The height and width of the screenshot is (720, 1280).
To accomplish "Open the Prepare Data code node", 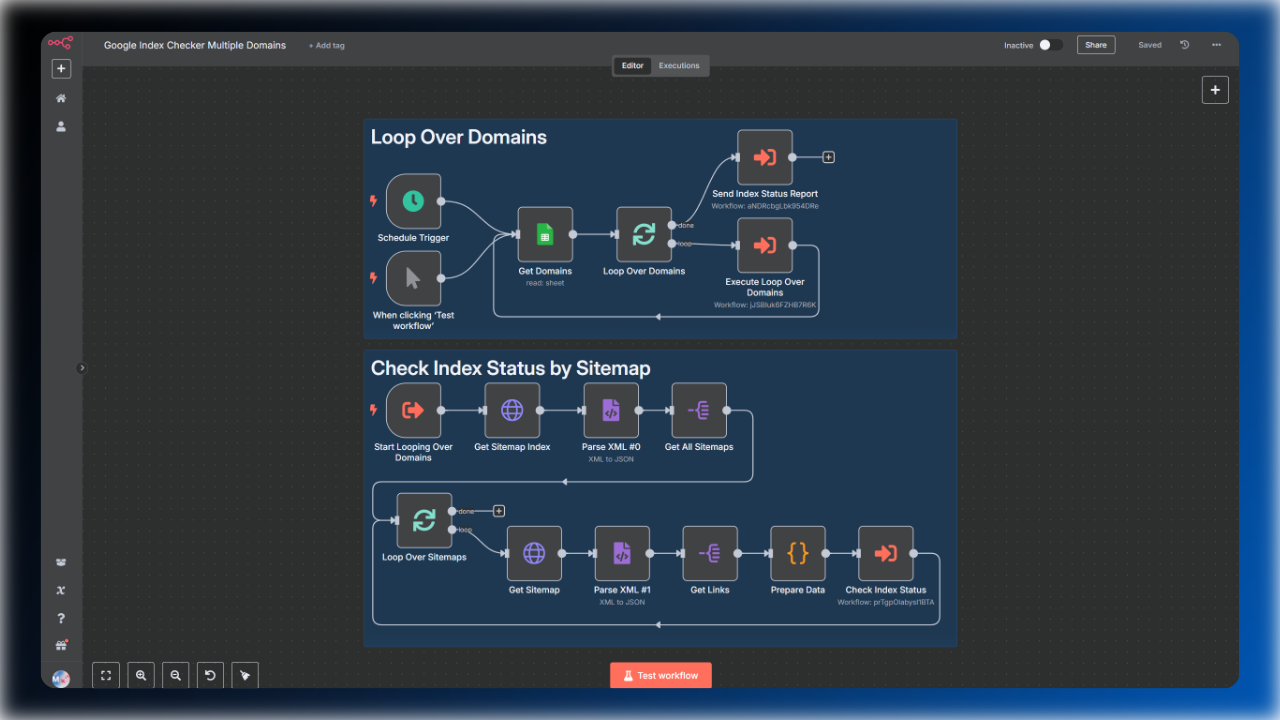I will (798, 553).
